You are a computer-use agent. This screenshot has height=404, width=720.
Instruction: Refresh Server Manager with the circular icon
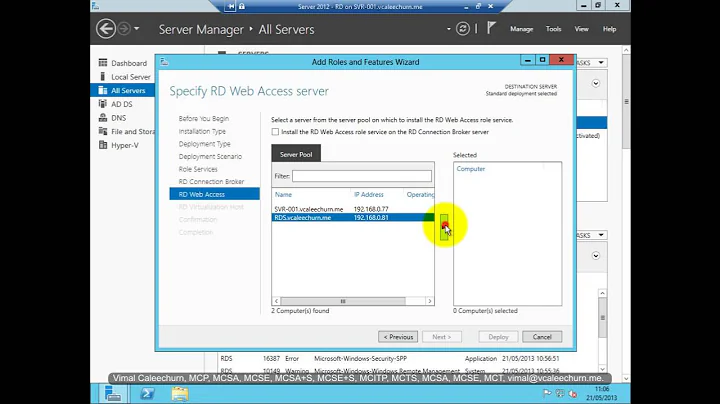tap(462, 29)
